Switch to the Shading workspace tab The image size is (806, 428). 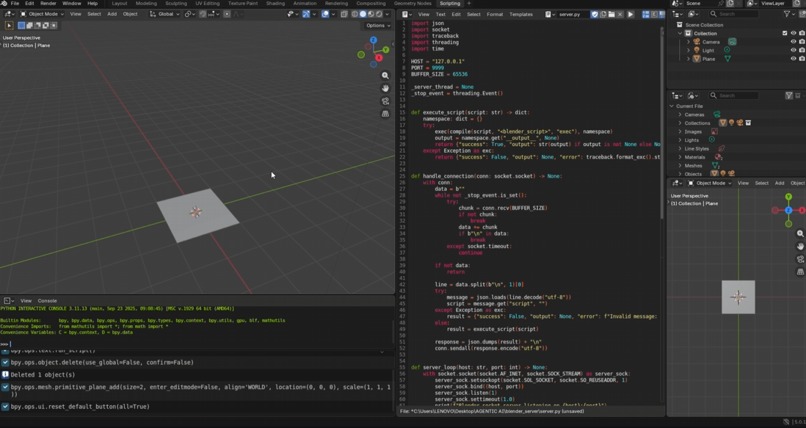pyautogui.click(x=276, y=3)
